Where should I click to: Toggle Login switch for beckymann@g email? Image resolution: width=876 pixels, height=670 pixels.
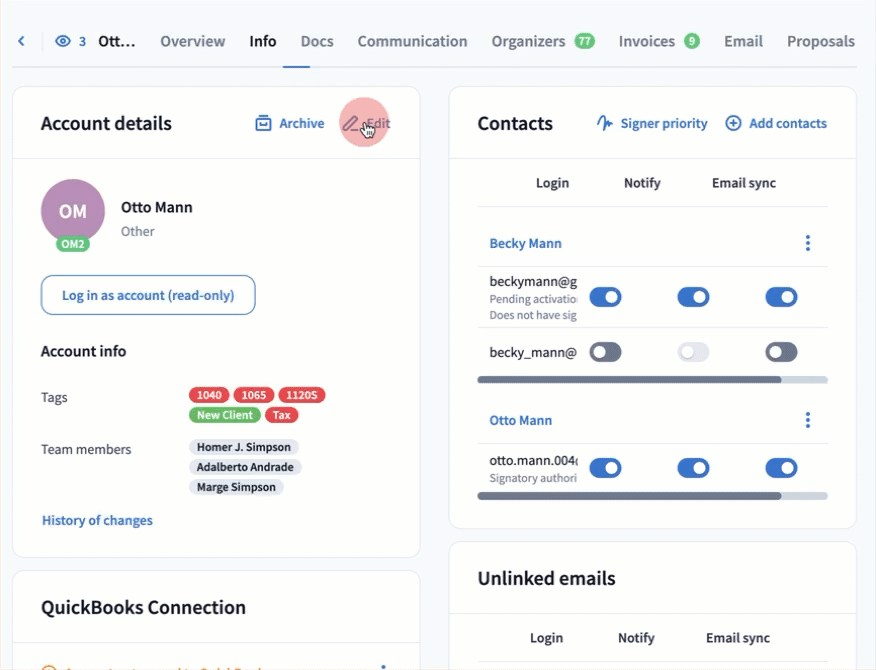605,297
